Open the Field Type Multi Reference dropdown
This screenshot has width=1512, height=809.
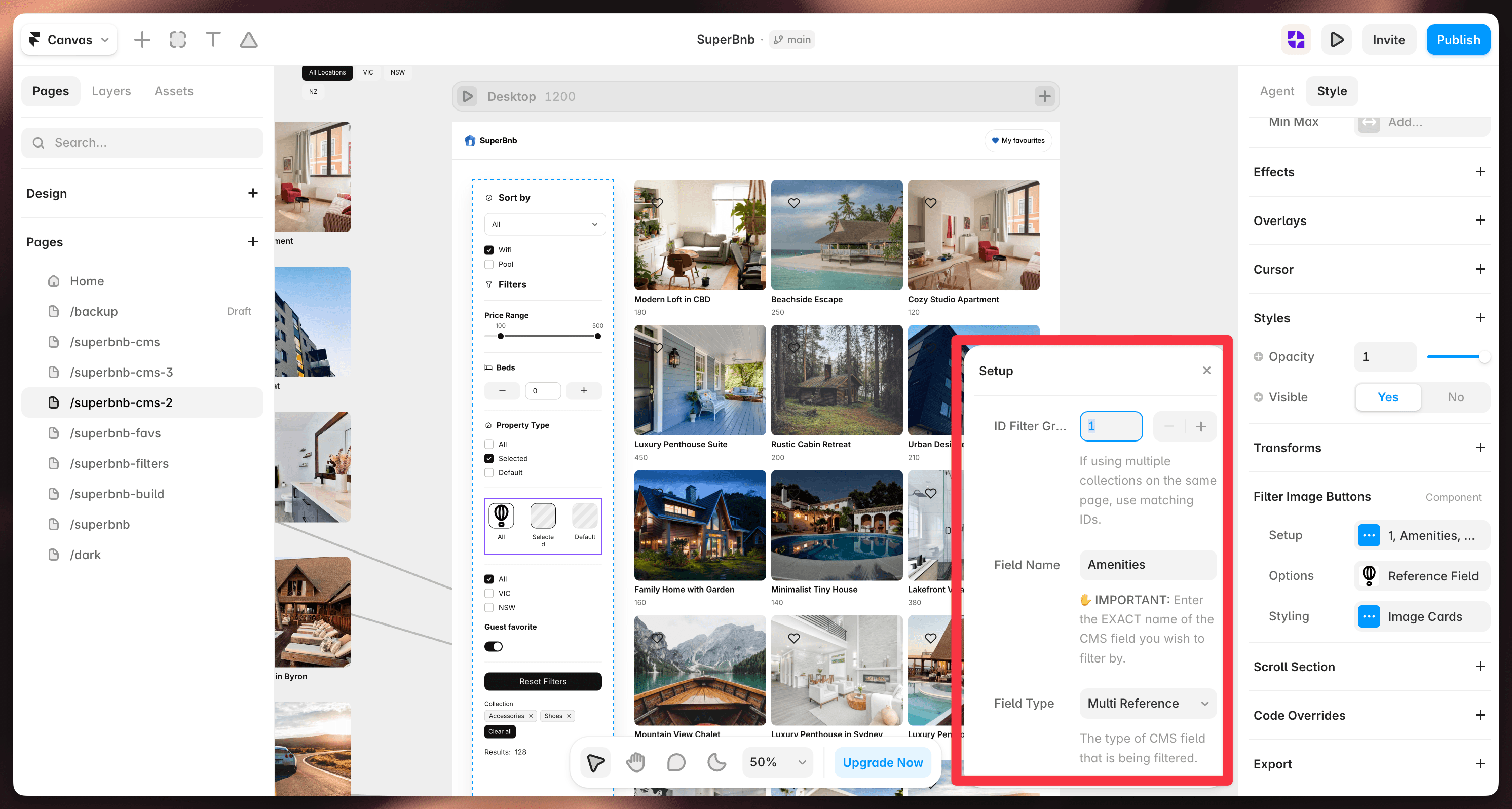[1148, 704]
